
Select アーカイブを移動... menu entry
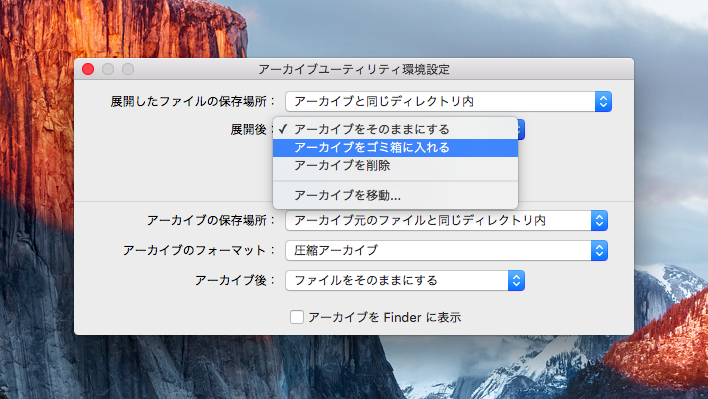click(395, 195)
